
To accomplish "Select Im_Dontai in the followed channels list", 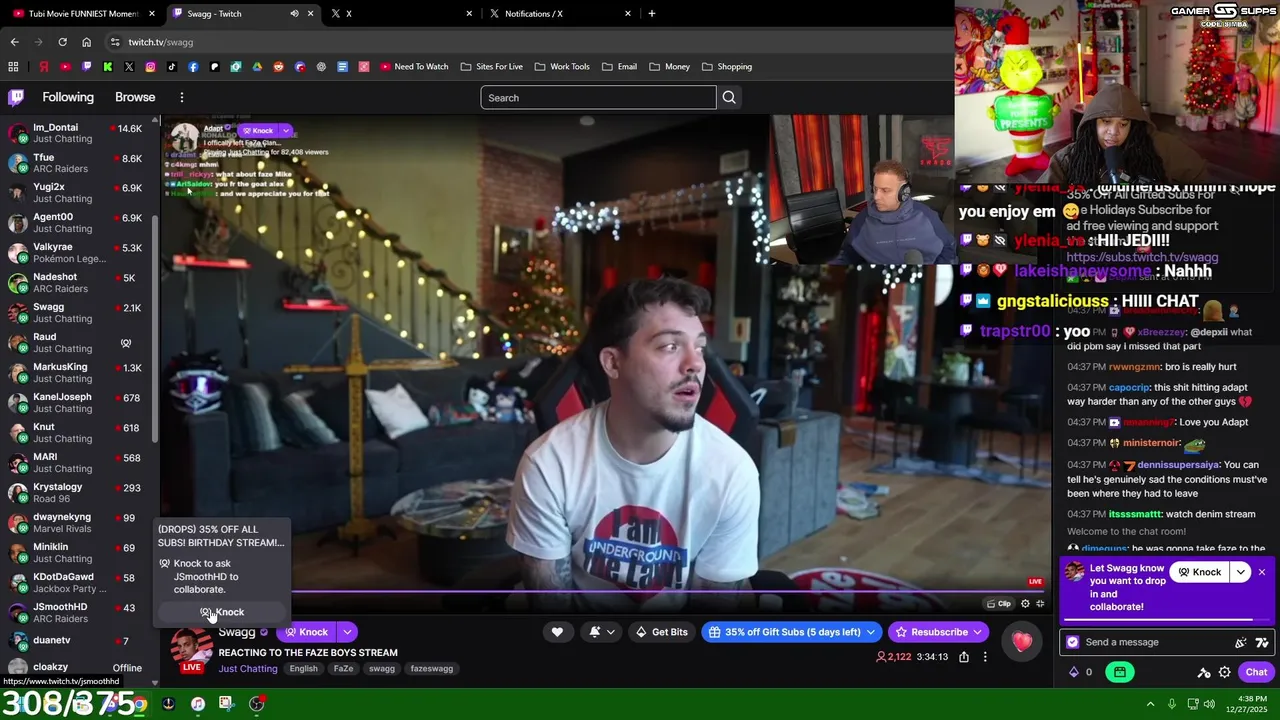I will pyautogui.click(x=77, y=133).
